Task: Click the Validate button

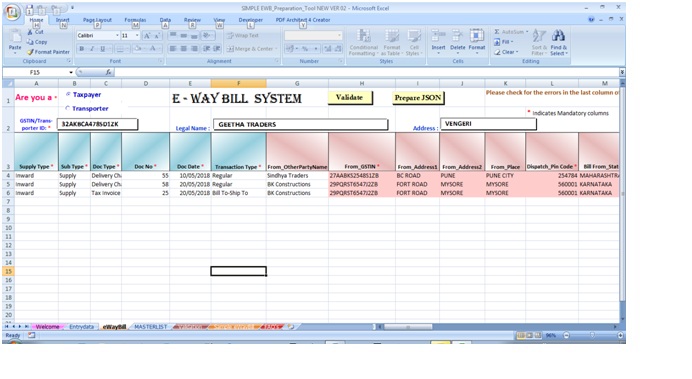Action: click(x=350, y=98)
